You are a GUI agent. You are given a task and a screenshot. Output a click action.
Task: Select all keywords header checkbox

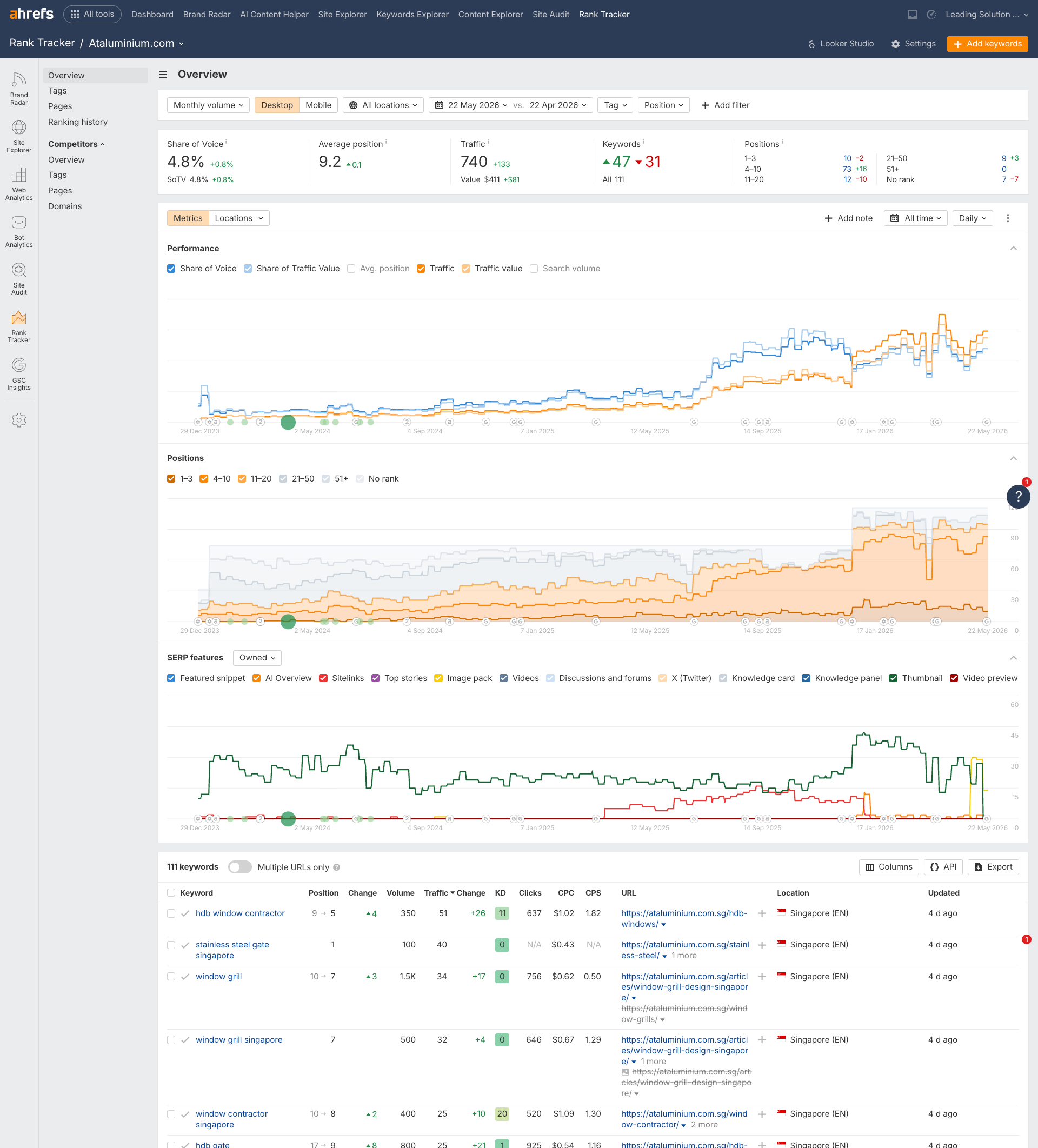point(171,893)
